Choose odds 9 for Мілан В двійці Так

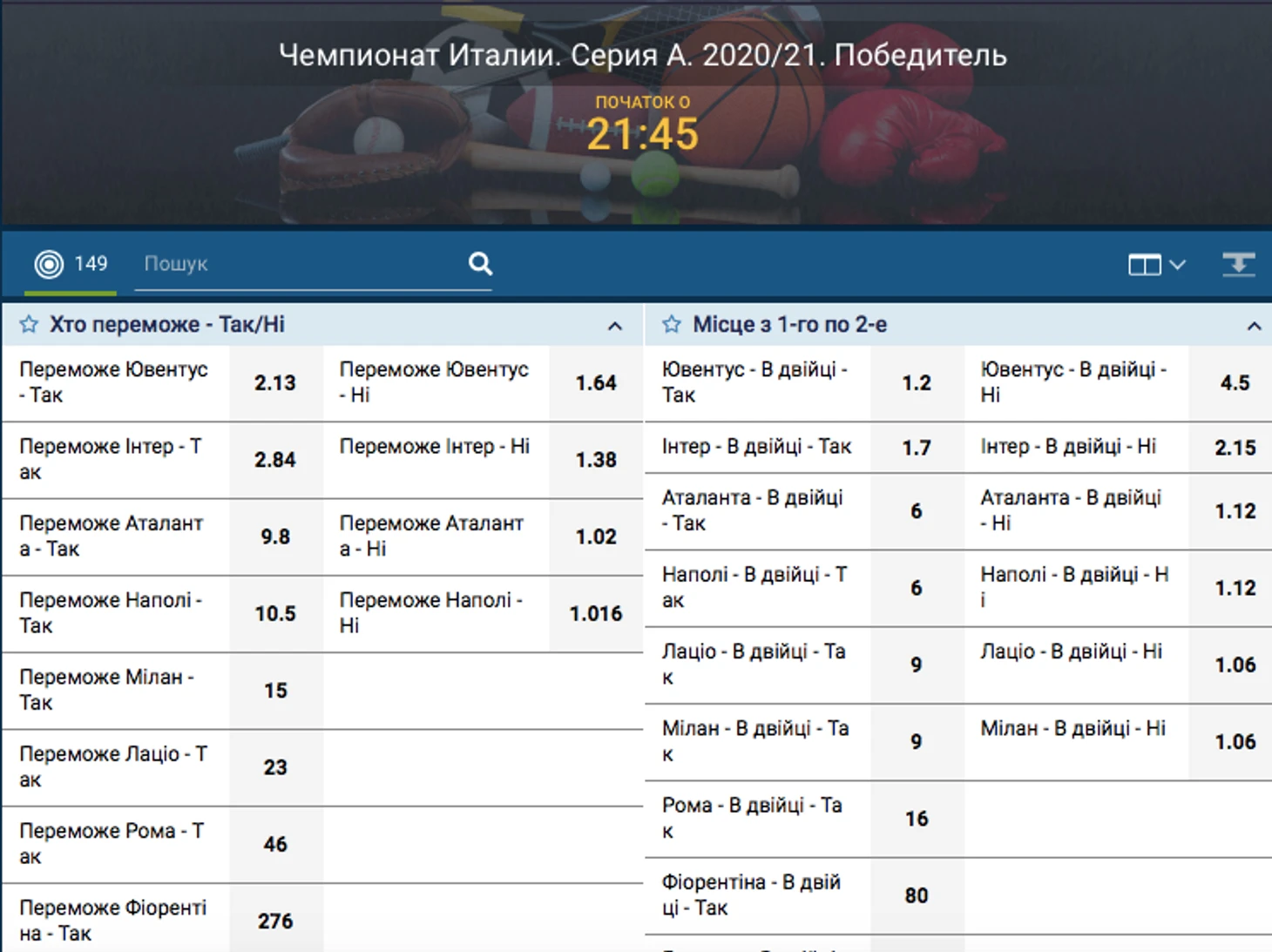[x=917, y=742]
